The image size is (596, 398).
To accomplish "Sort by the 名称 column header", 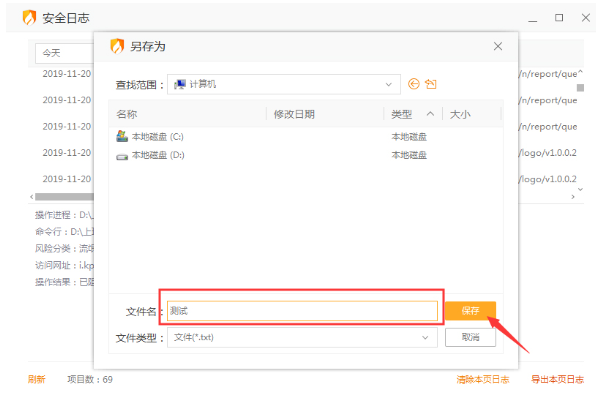I will [127, 114].
